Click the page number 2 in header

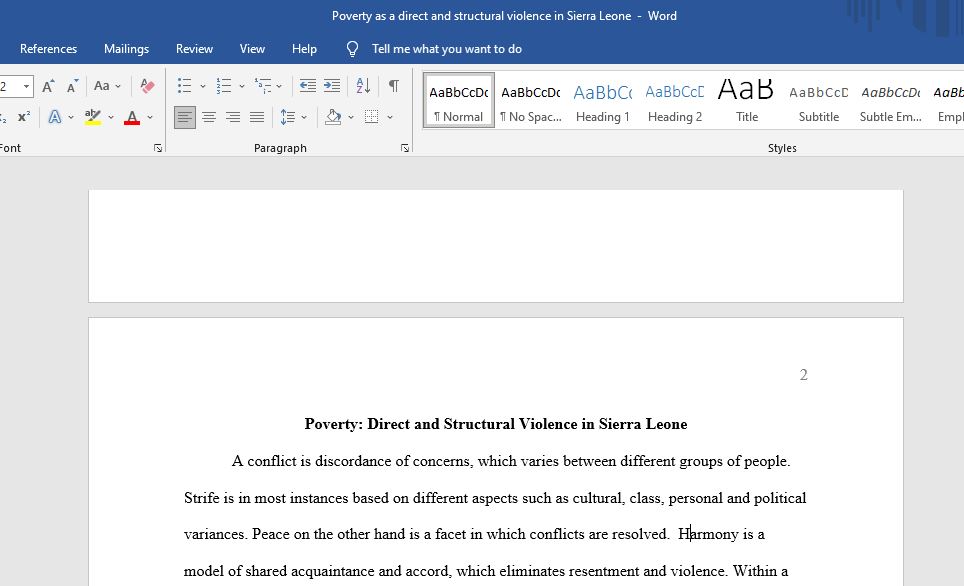pyautogui.click(x=804, y=375)
